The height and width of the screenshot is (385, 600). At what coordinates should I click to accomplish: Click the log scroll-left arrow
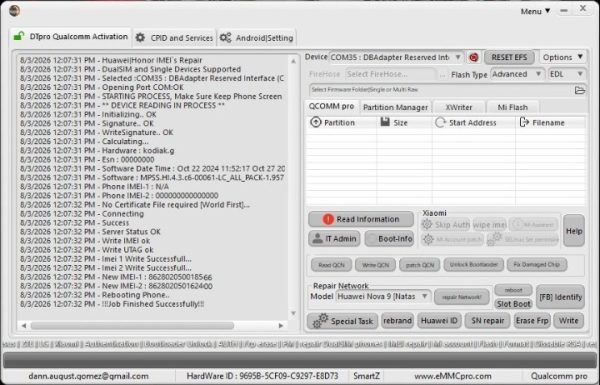24,326
